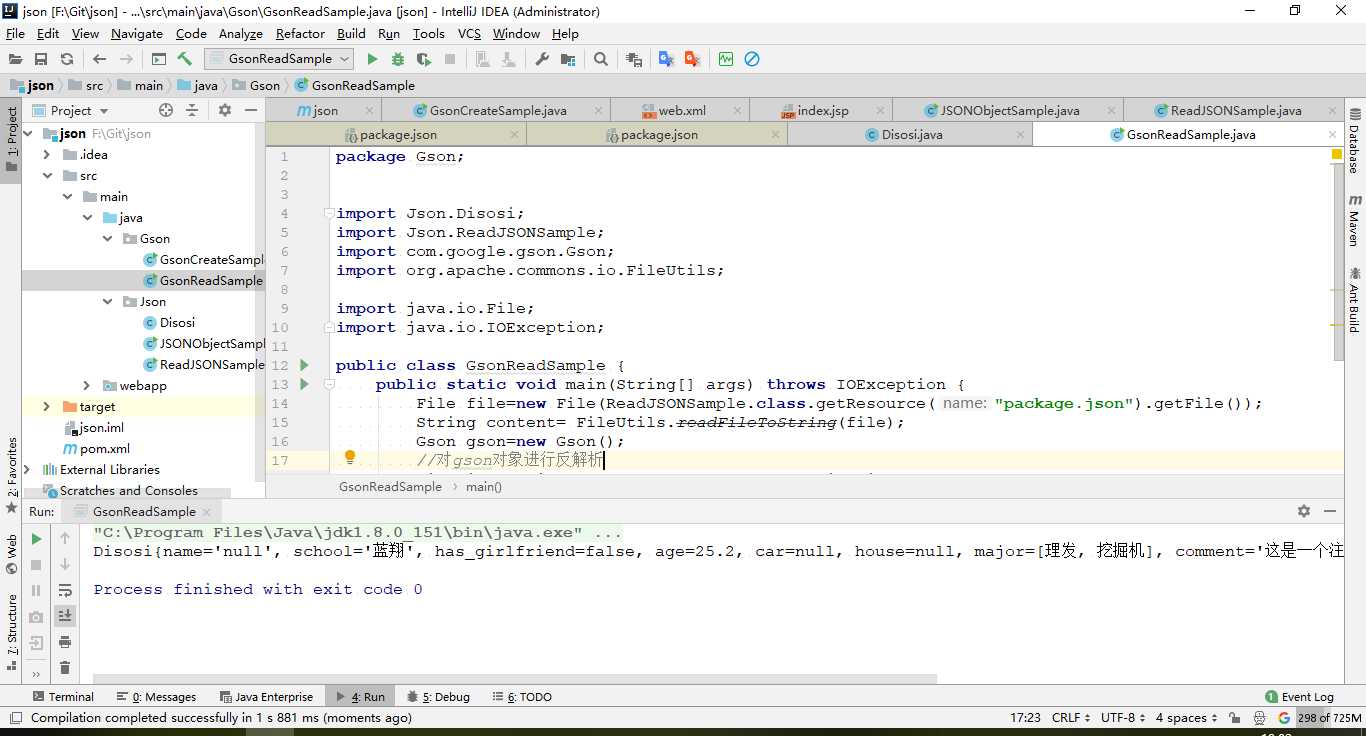This screenshot has height=736, width=1366.
Task: Click the Search Everywhere magnifier icon
Action: click(x=601, y=59)
